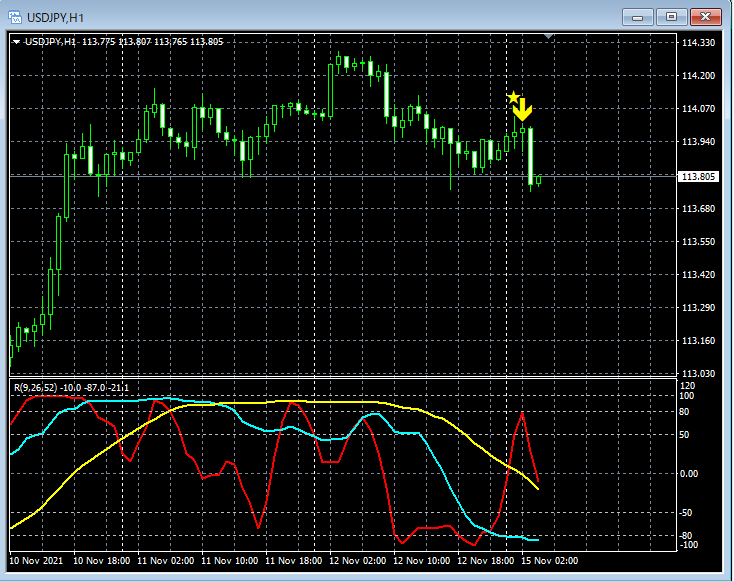
Task: Click the 113.550 price axis label
Action: (698, 242)
